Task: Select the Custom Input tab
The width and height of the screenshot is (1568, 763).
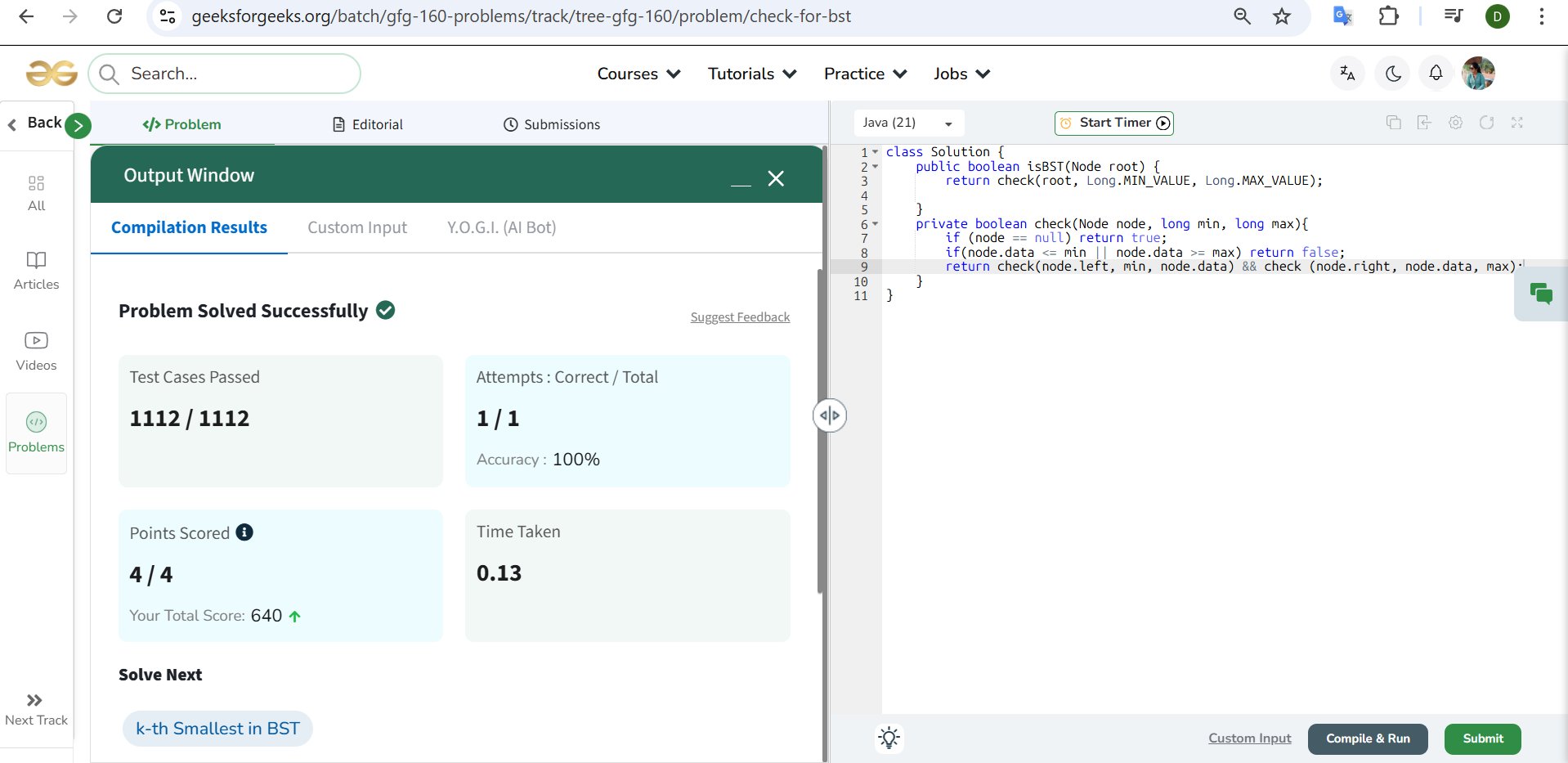Action: [x=356, y=227]
